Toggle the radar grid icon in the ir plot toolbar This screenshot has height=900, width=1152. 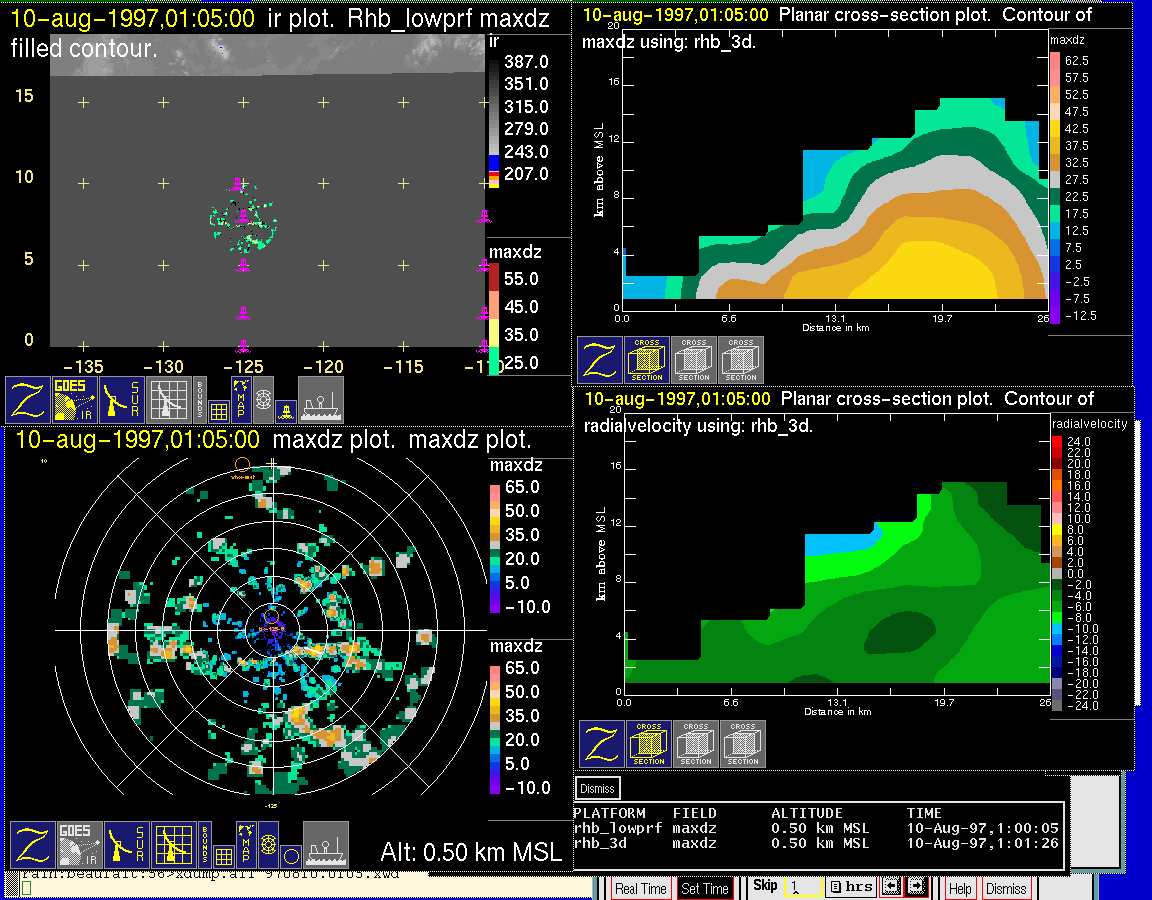[x=168, y=400]
